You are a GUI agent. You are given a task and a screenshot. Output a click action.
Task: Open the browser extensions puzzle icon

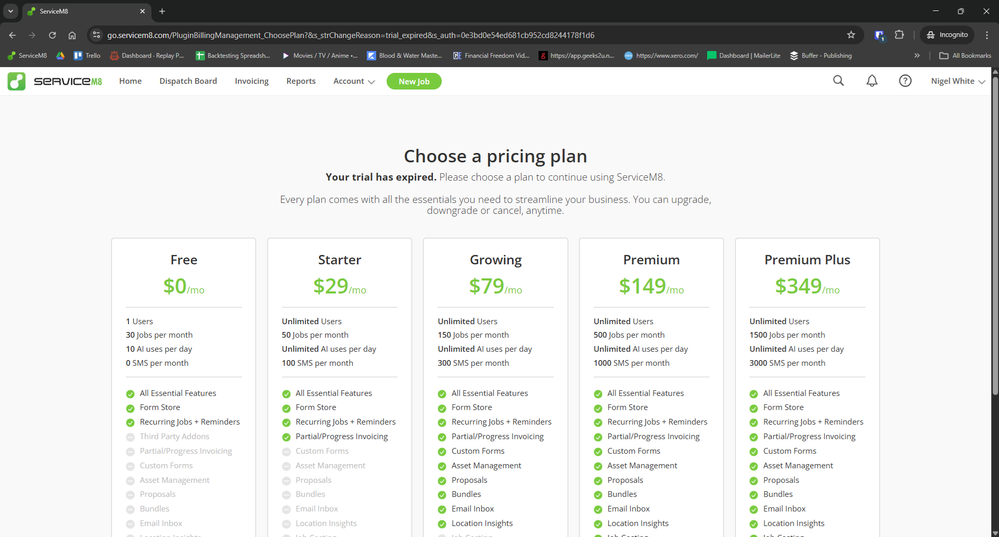(x=899, y=35)
